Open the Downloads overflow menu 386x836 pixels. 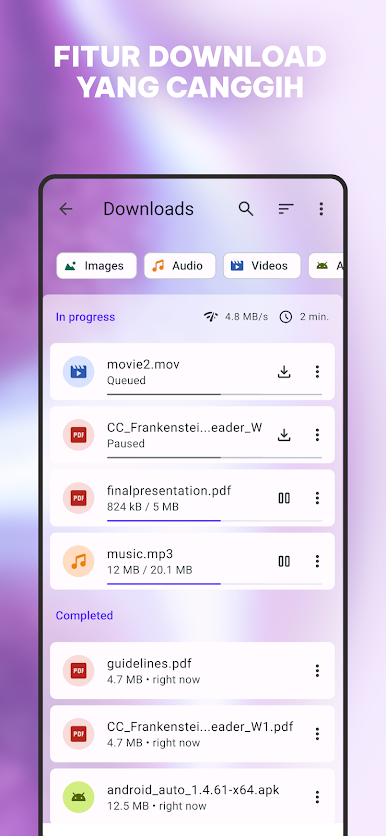coord(321,209)
